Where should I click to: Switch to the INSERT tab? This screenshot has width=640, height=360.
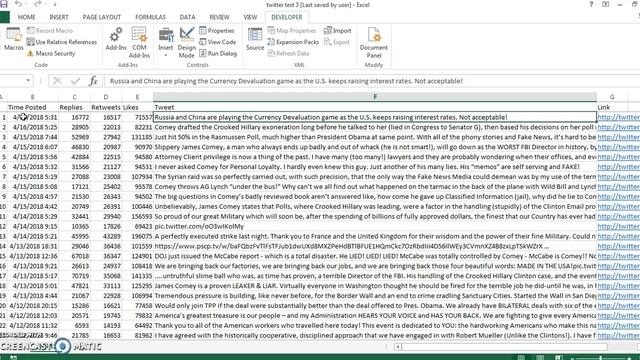coord(59,17)
